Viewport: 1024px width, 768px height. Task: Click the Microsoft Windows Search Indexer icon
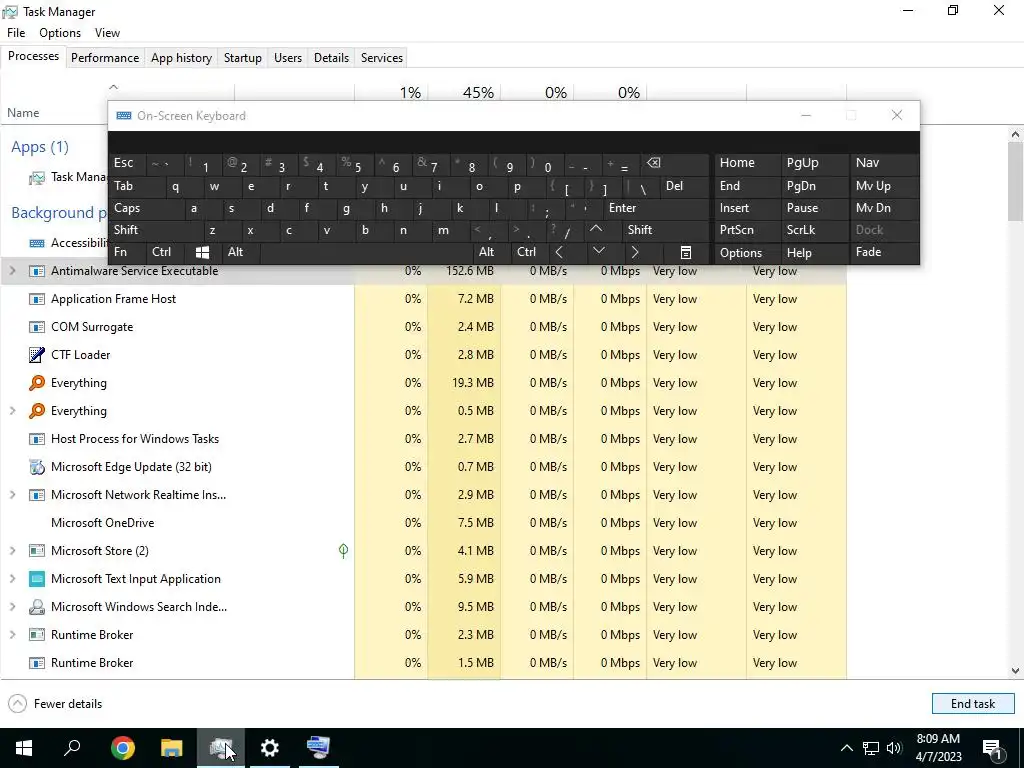(x=37, y=607)
